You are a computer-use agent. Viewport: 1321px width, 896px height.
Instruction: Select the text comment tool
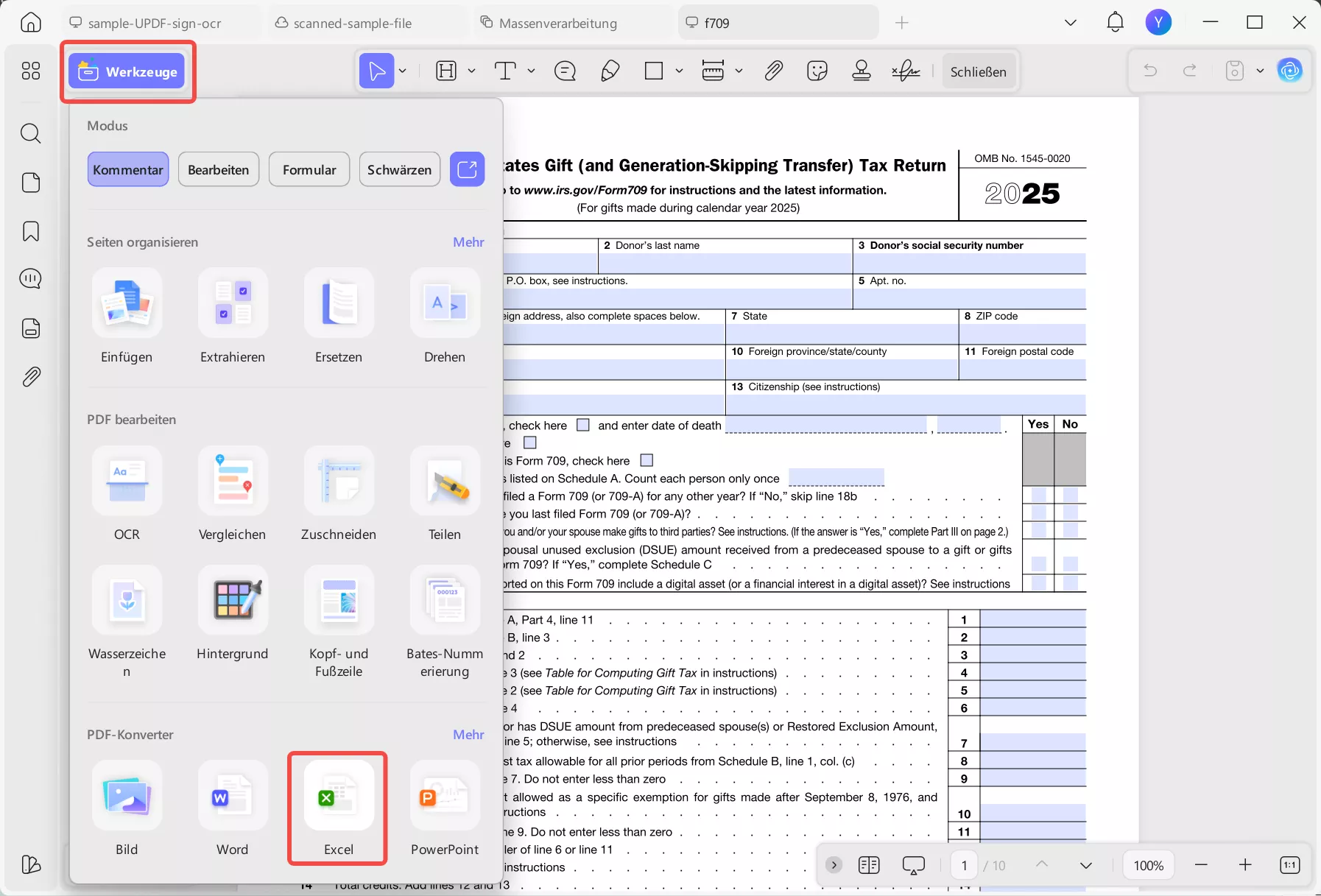pyautogui.click(x=505, y=71)
